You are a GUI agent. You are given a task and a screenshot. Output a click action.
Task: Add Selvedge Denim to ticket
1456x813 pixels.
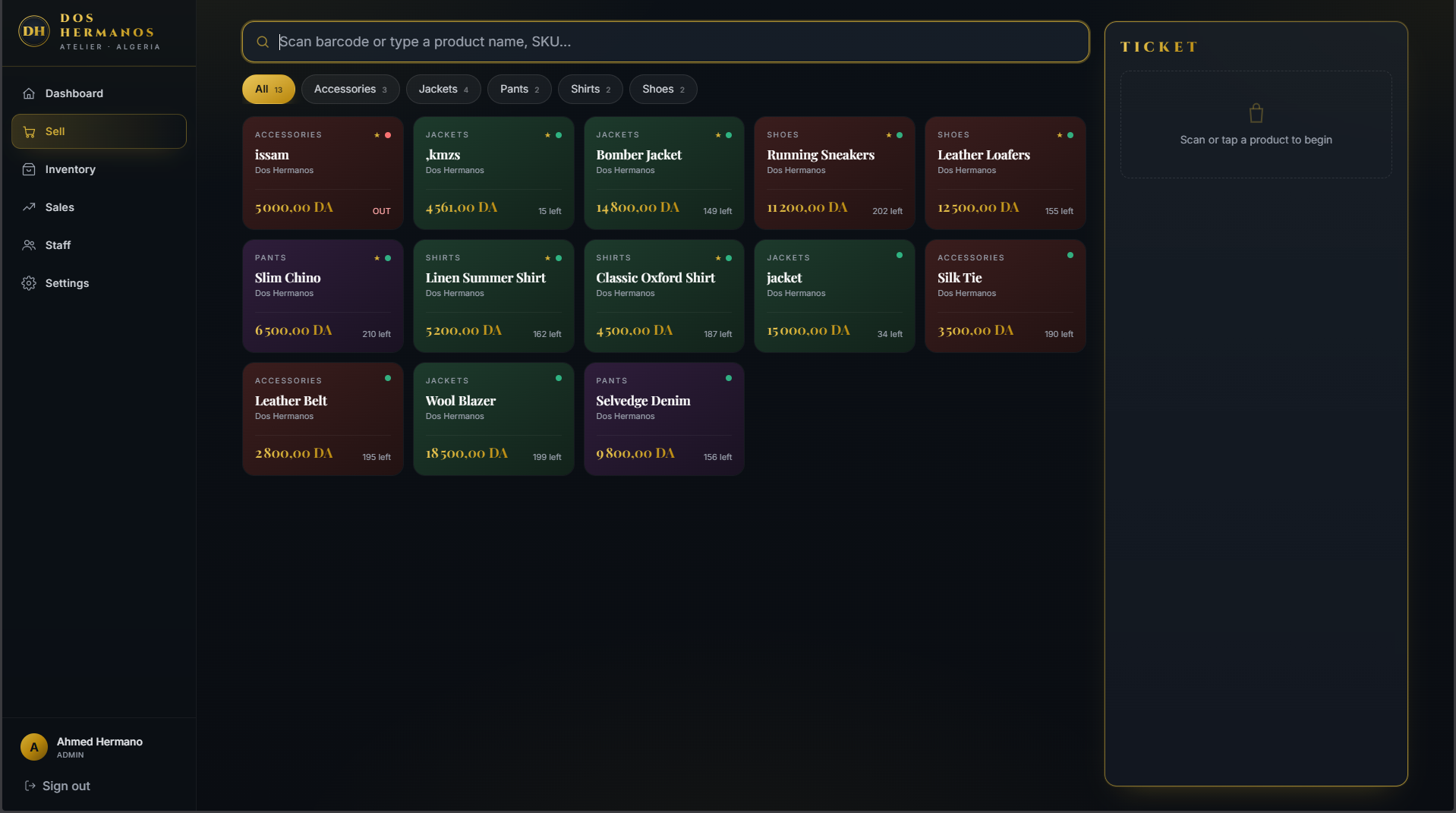pyautogui.click(x=664, y=419)
